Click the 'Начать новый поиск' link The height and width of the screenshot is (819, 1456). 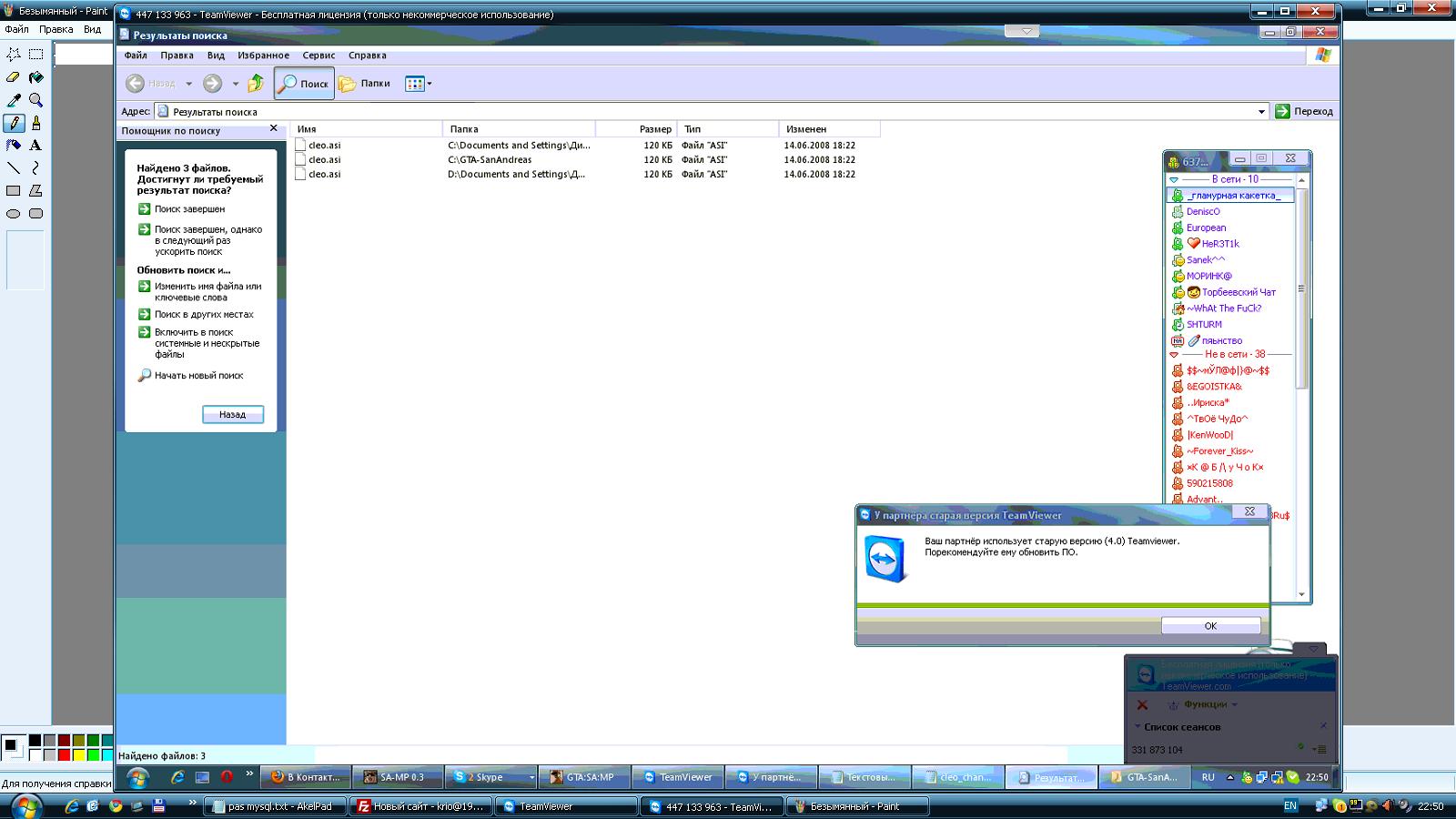tap(198, 375)
